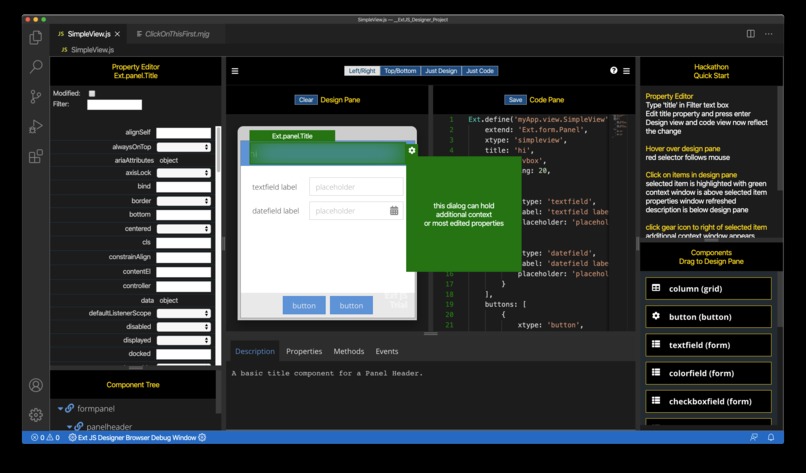Screen dimensions: 806x473
Task: Open Run and Debug view
Action: click(x=35, y=126)
